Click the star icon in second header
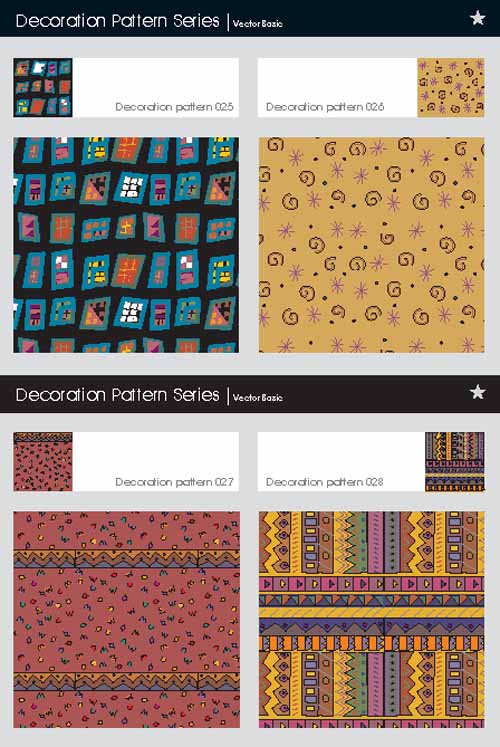Viewport: 500px width, 747px height. [478, 392]
